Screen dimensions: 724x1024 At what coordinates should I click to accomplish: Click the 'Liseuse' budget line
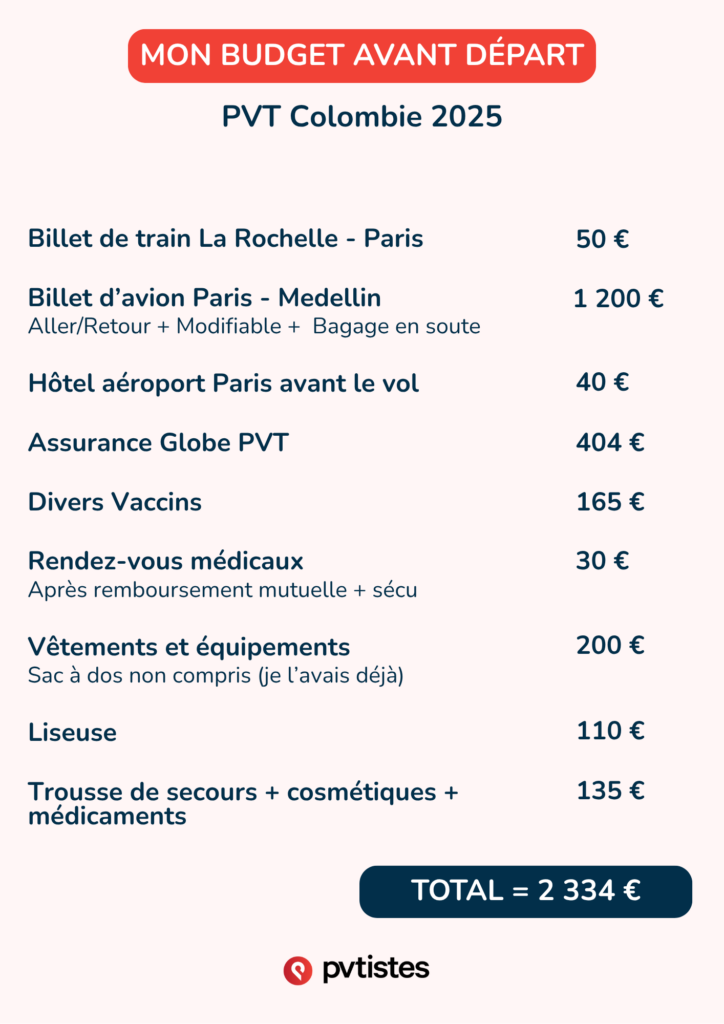(72, 733)
